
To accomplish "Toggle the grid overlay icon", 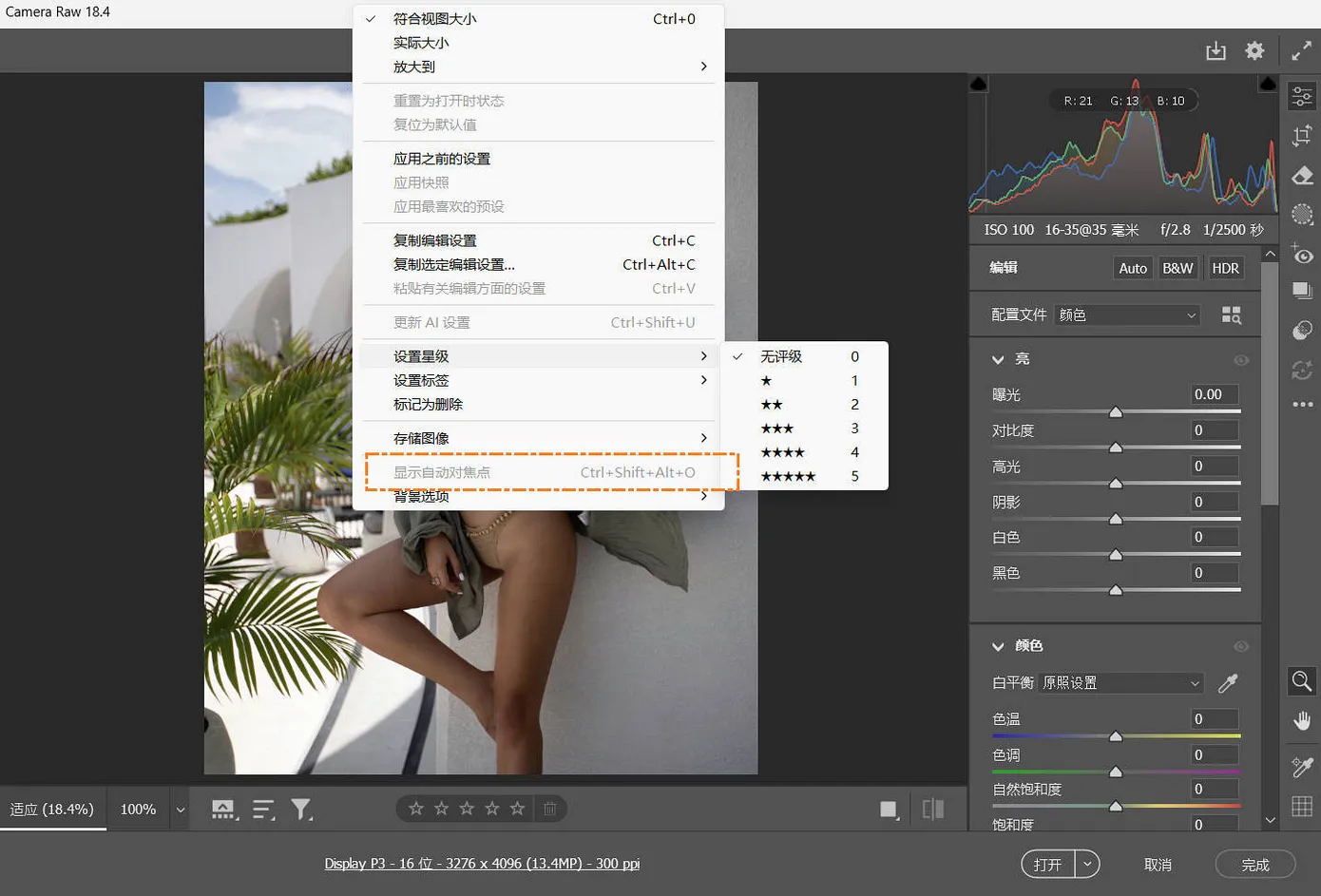I will [x=1302, y=807].
